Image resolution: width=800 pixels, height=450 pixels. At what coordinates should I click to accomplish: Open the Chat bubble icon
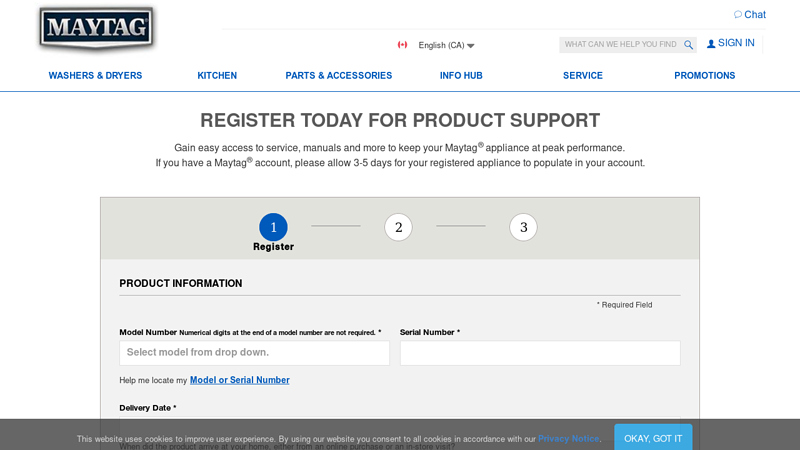coord(738,14)
